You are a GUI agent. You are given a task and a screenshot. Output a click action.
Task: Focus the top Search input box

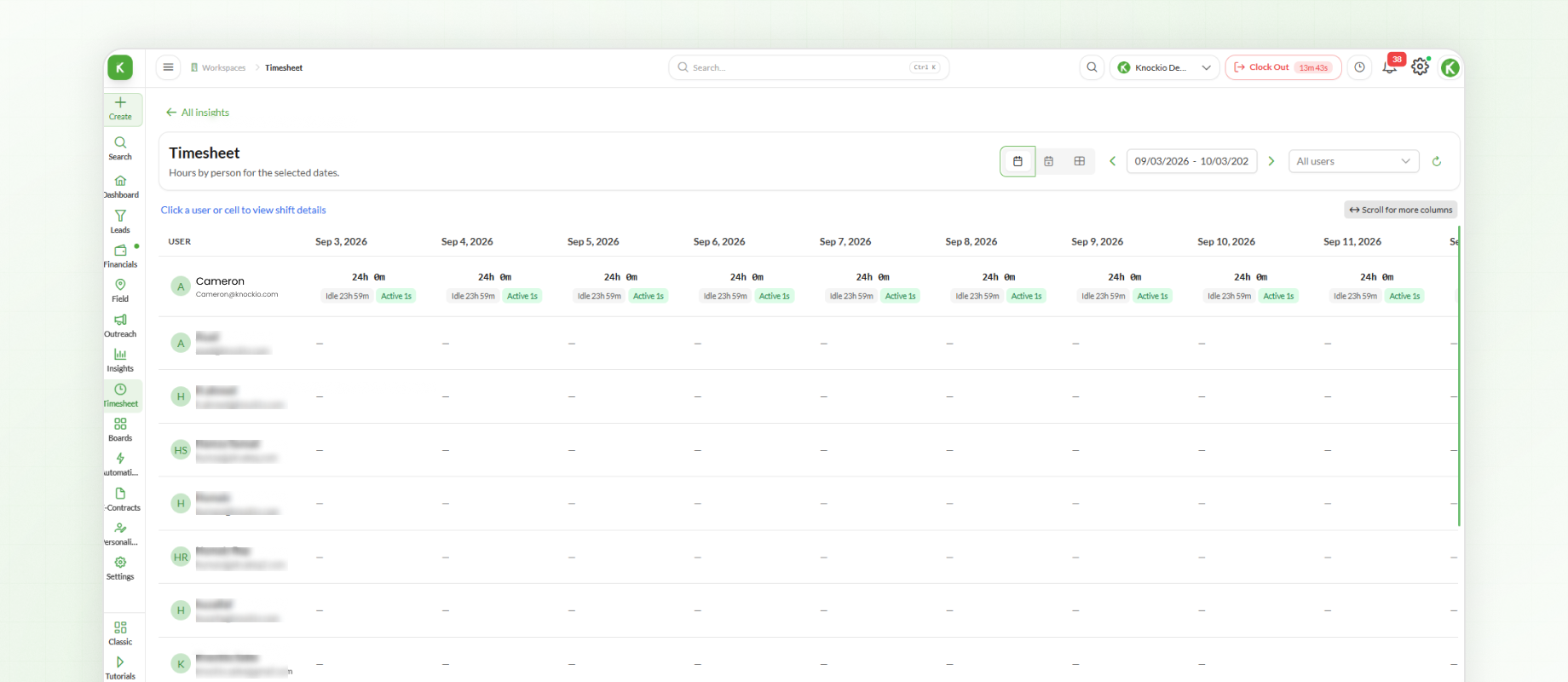pos(809,67)
